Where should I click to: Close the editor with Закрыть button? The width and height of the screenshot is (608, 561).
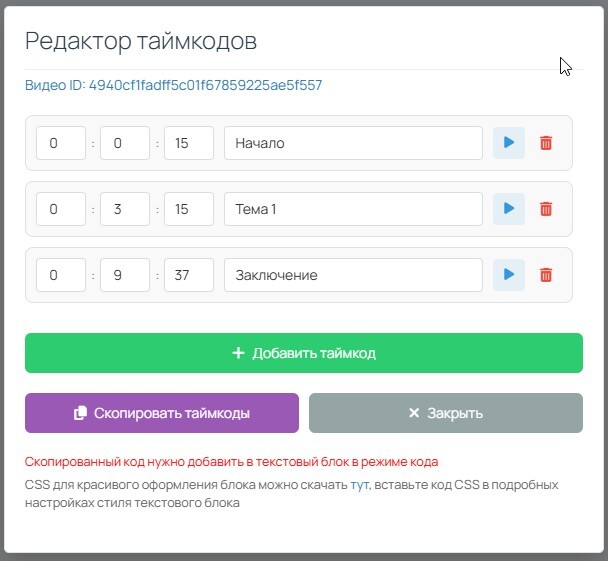point(445,413)
